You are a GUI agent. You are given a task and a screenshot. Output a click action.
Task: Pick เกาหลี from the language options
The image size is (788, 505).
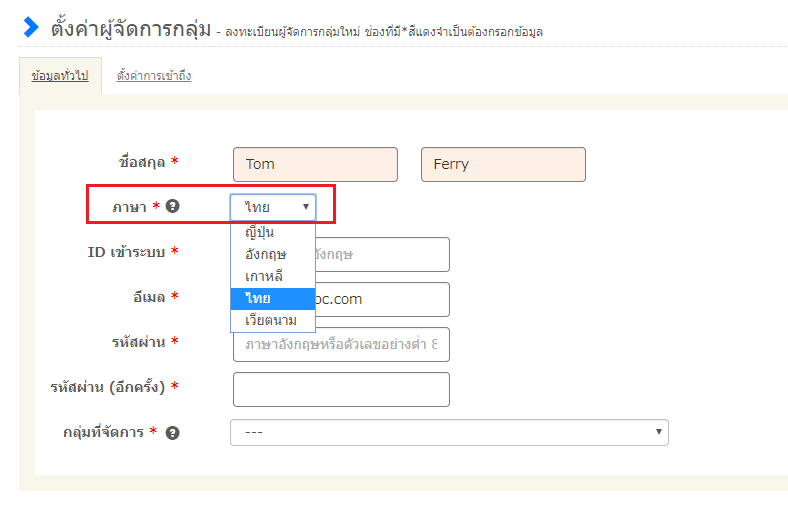263,276
